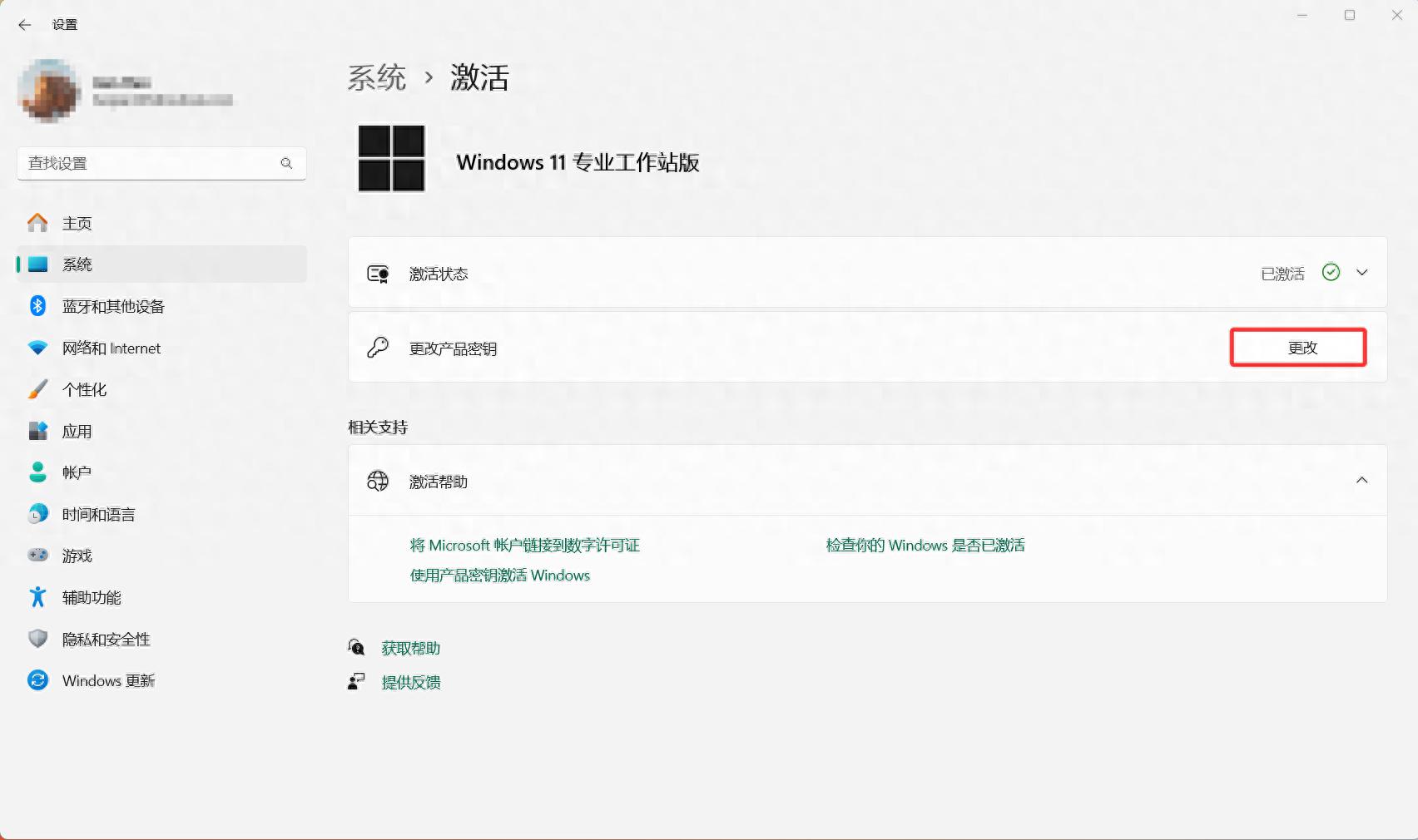Click 系统 in the breadcrumb
The image size is (1418, 840).
point(376,78)
